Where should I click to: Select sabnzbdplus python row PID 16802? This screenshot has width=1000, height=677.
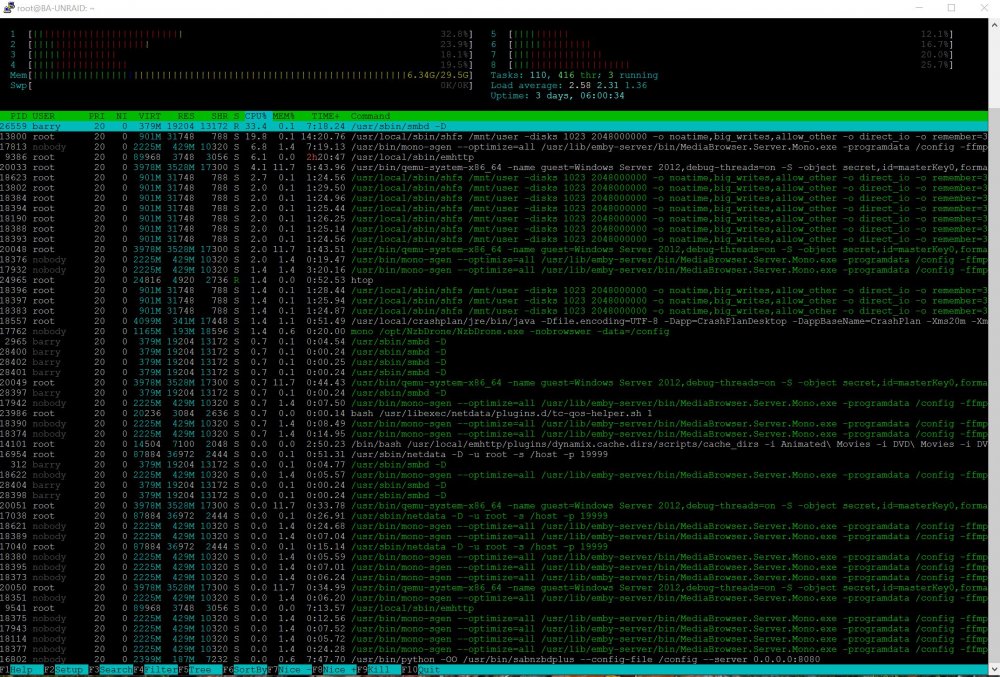[x=494, y=659]
